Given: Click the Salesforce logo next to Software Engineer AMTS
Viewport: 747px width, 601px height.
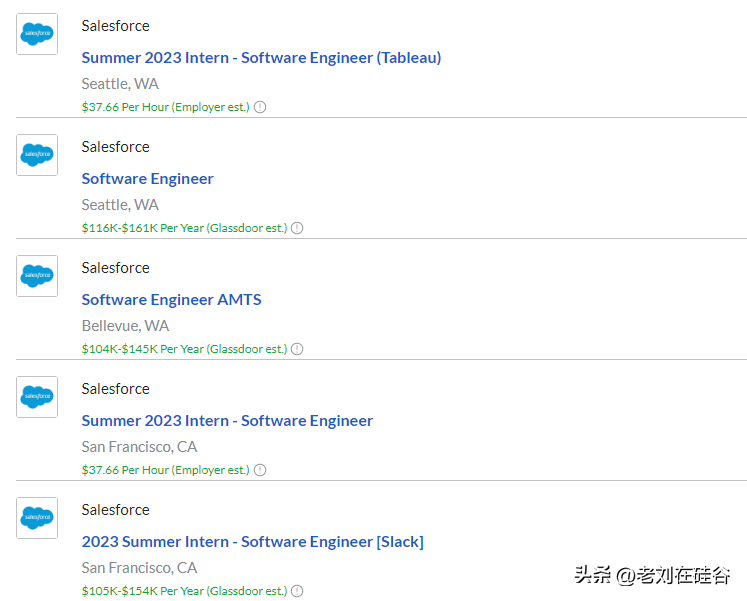Looking at the screenshot, I should click(x=37, y=276).
